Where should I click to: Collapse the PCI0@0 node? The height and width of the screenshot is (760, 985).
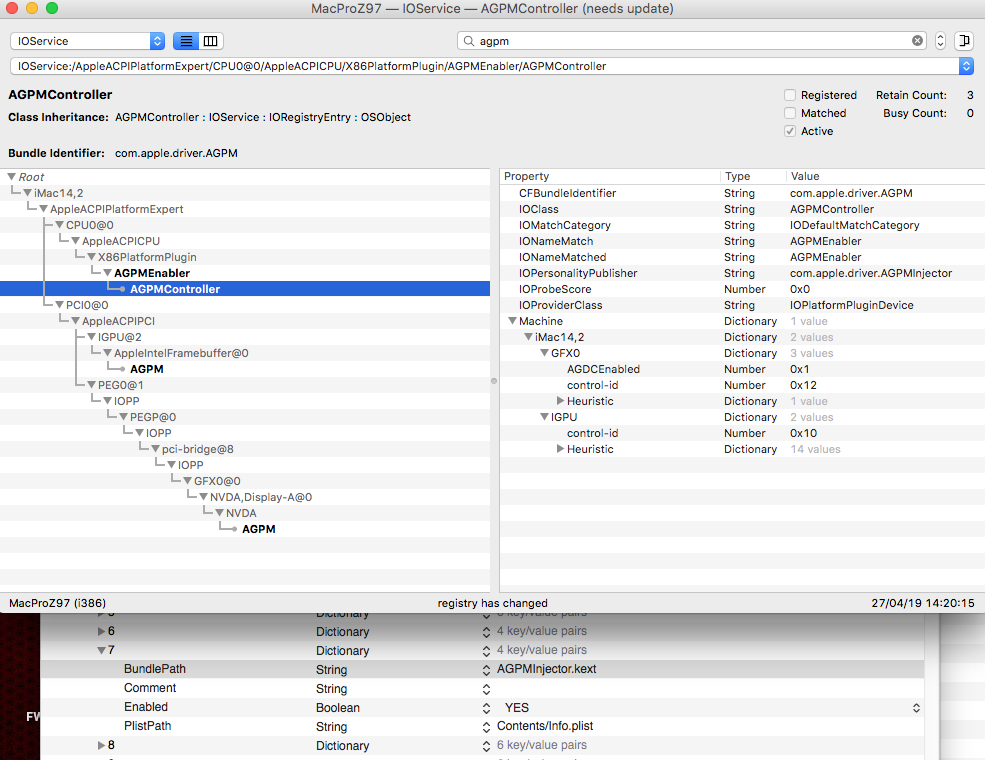[60, 305]
